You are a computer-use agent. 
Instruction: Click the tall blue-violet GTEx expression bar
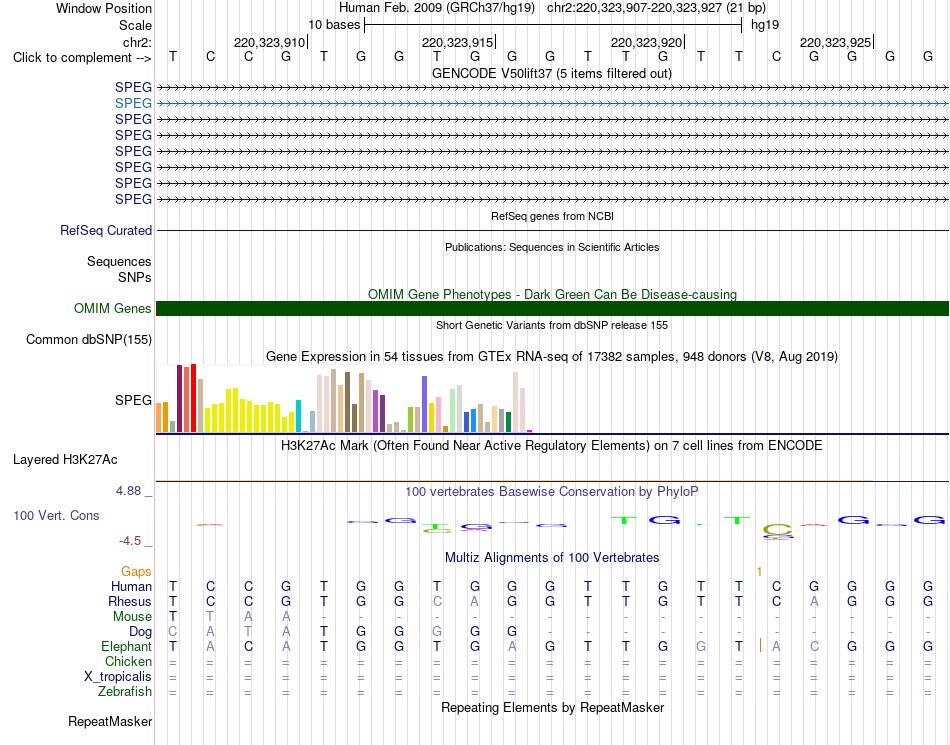tap(424, 404)
